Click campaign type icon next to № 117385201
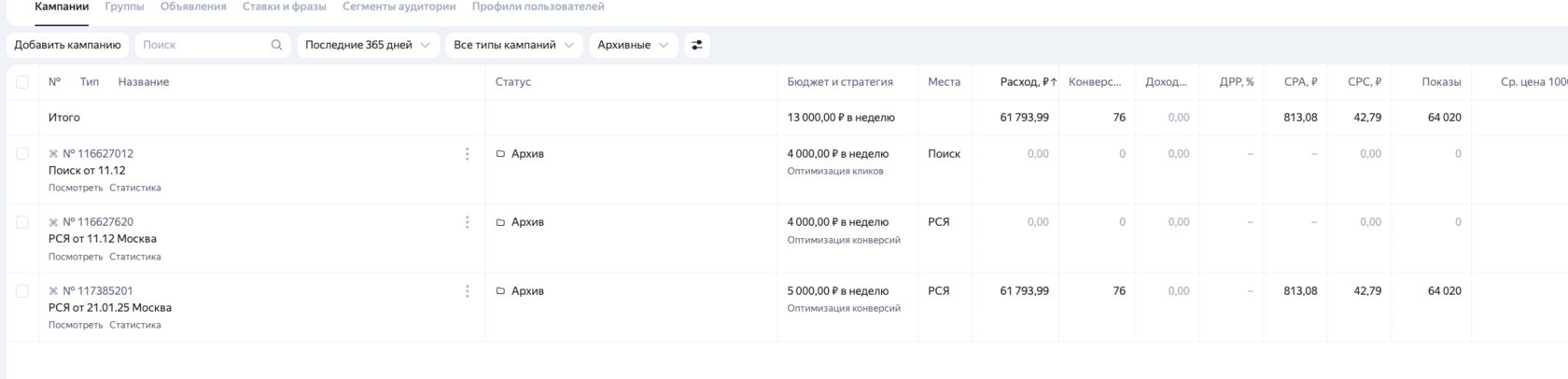 (53, 291)
